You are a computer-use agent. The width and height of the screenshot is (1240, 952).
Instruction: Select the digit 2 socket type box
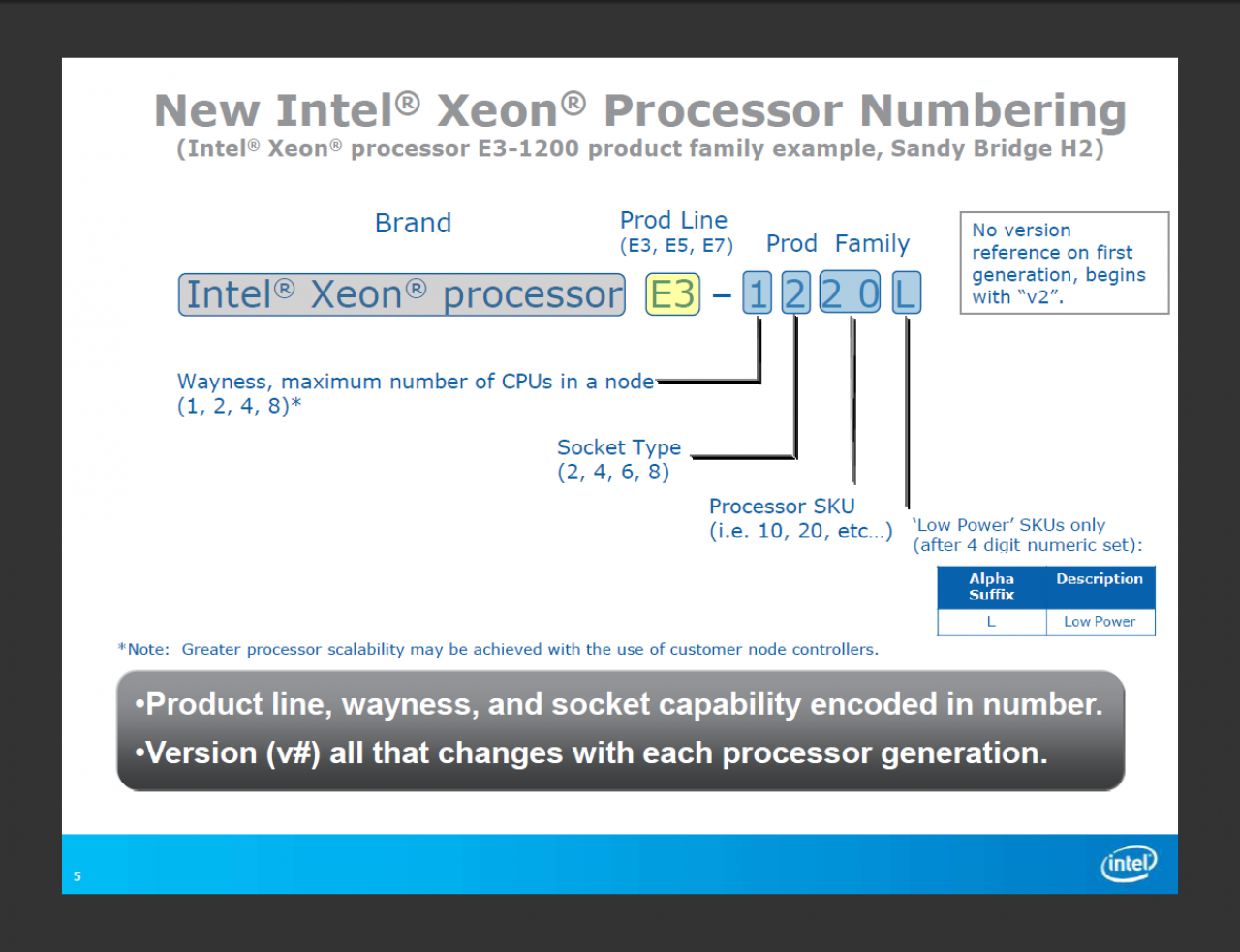coord(795,293)
